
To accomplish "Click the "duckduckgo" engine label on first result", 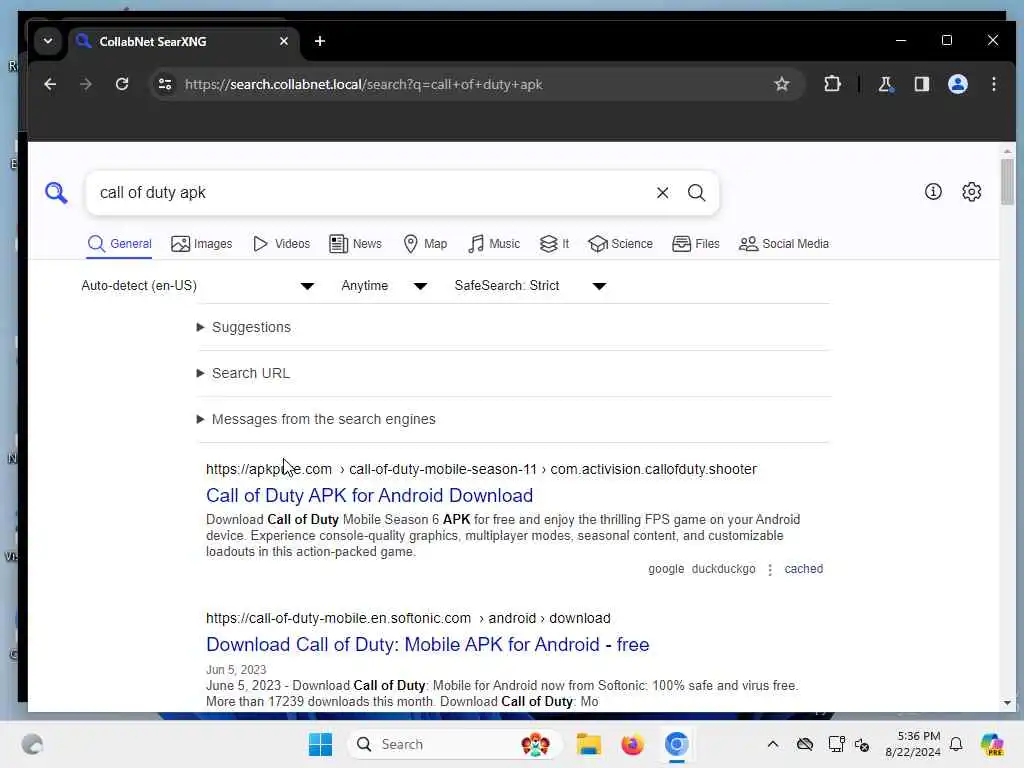I will [x=724, y=569].
